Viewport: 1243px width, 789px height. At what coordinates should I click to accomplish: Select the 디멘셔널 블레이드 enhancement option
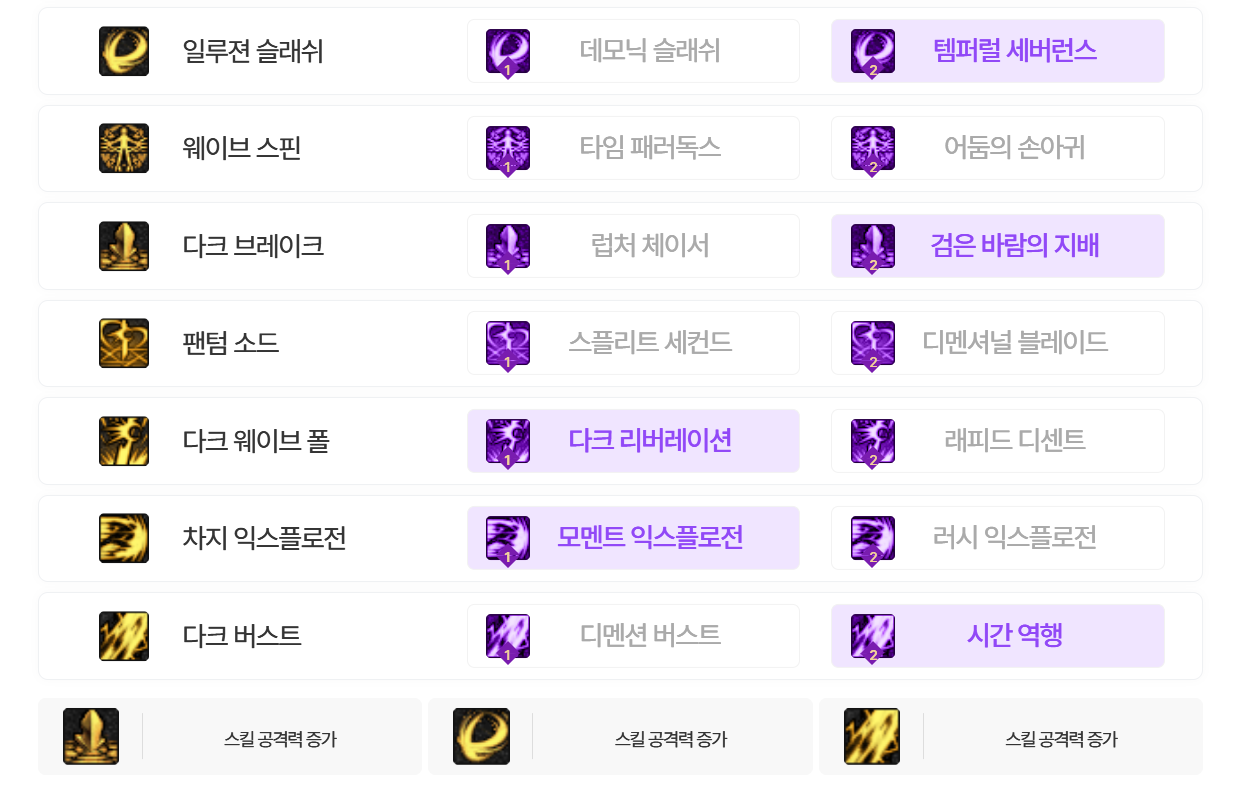[x=997, y=343]
